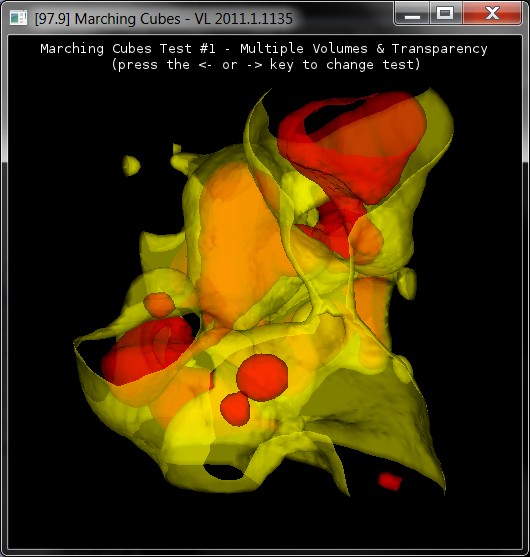
Task: Click the biggest red sphere near bottom center
Action: pyautogui.click(x=262, y=377)
